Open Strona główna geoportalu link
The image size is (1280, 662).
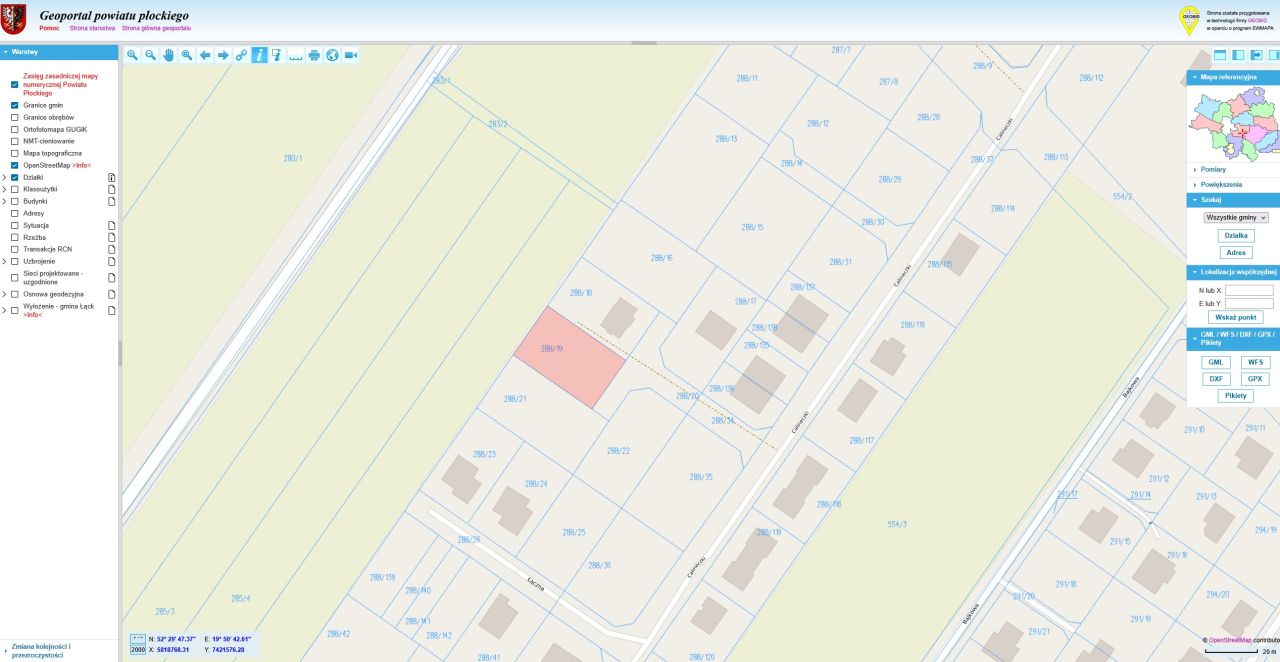(x=156, y=28)
